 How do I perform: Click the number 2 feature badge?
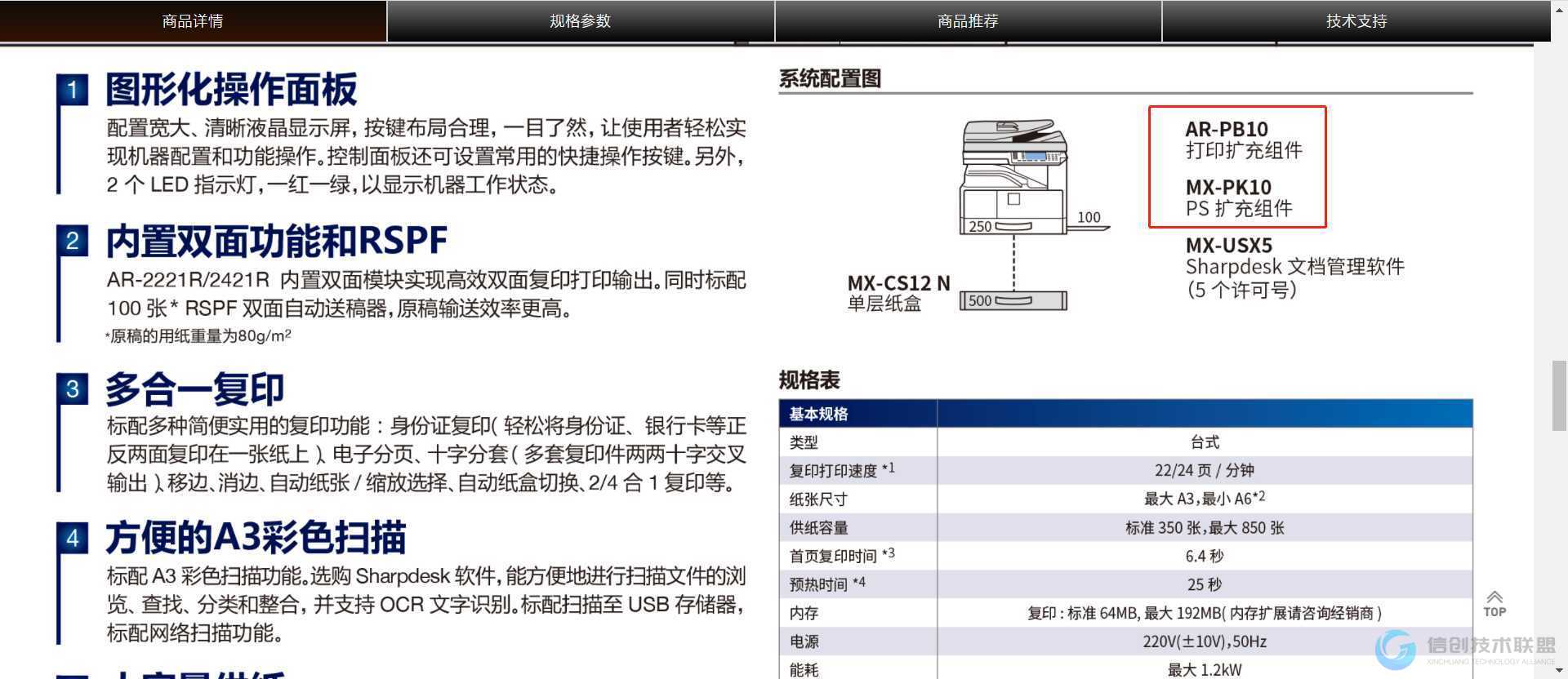click(x=73, y=240)
